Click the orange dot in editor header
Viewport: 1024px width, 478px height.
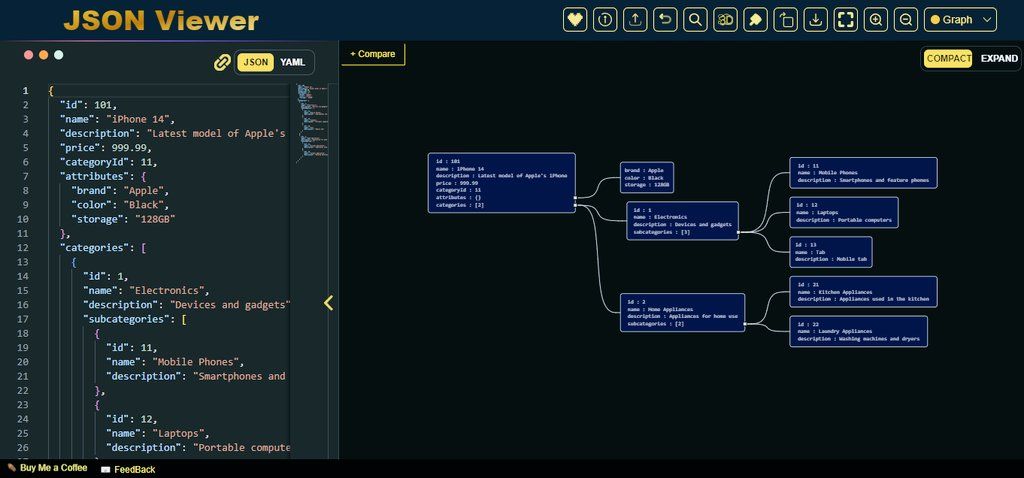[x=44, y=55]
